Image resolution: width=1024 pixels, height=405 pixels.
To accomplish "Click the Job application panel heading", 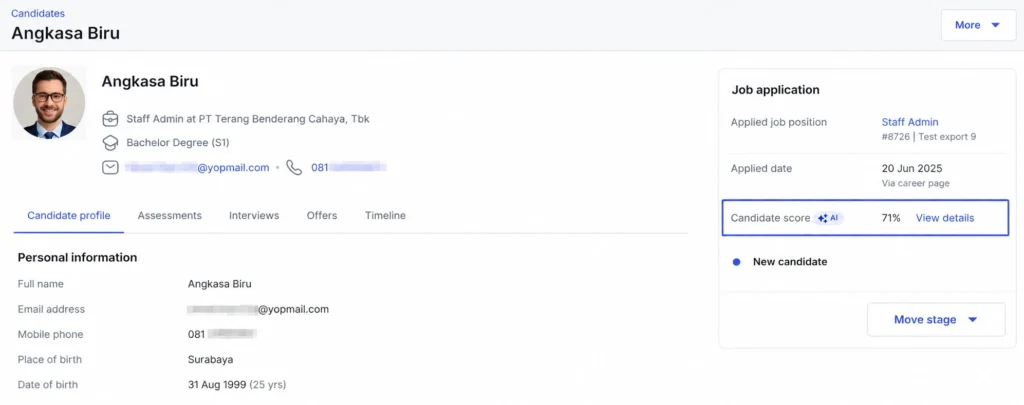I will tap(775, 90).
